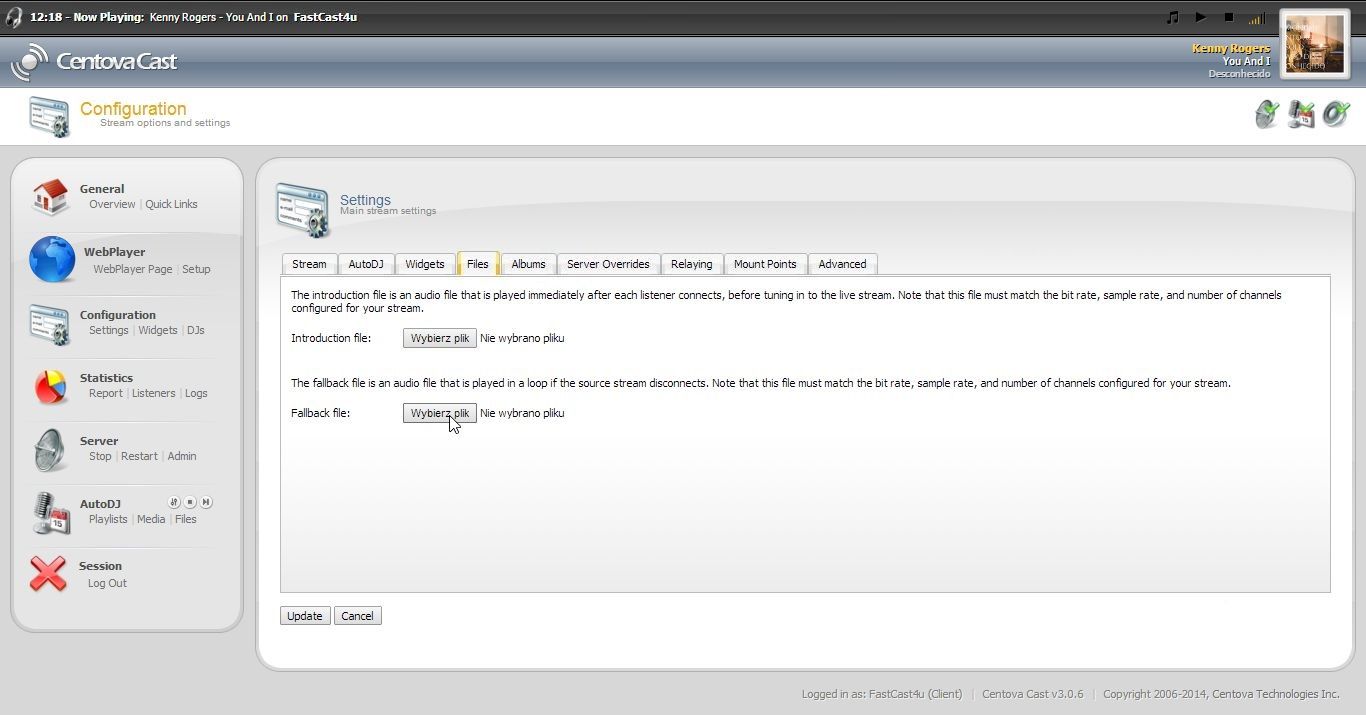
Task: Open the Statistics Report link
Action: point(106,393)
